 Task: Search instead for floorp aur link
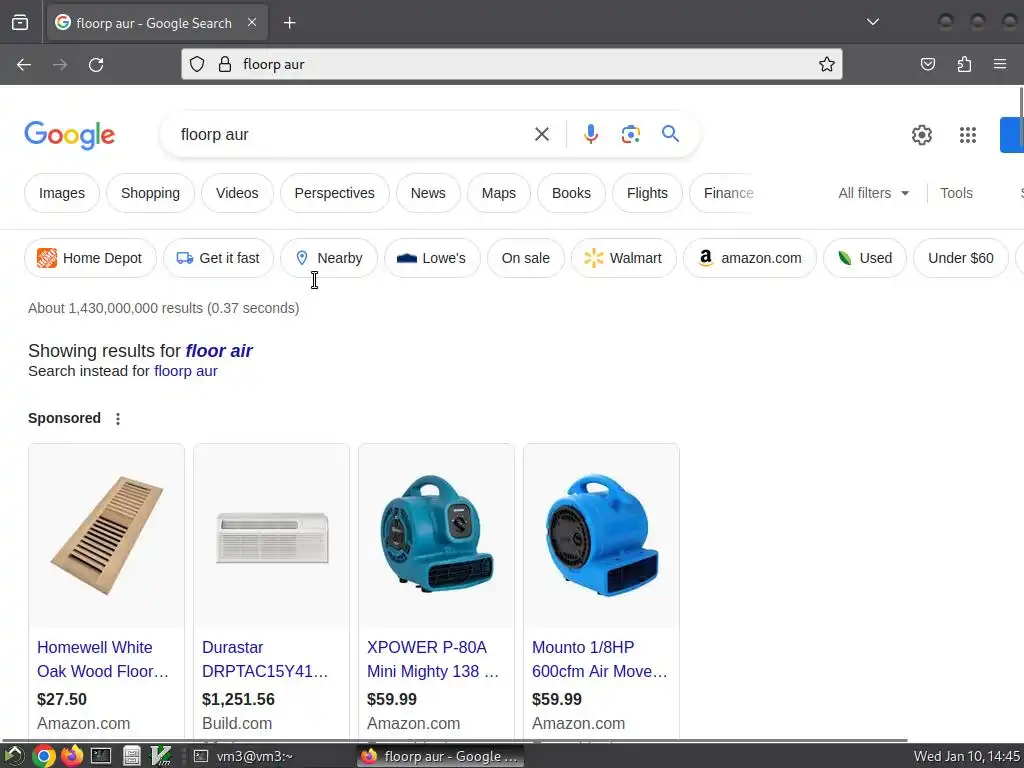[x=185, y=371]
